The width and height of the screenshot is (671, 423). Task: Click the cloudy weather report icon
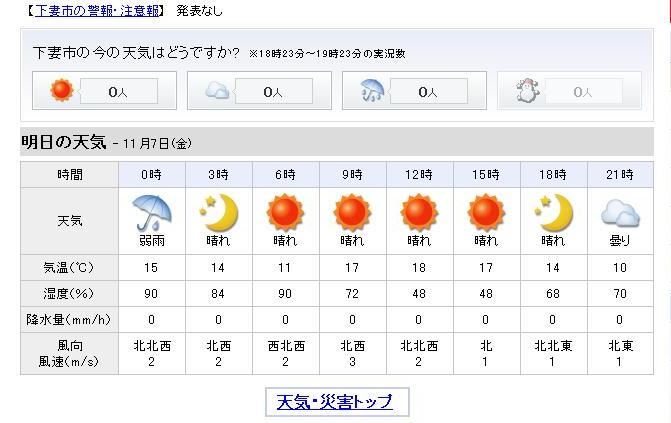(x=218, y=91)
